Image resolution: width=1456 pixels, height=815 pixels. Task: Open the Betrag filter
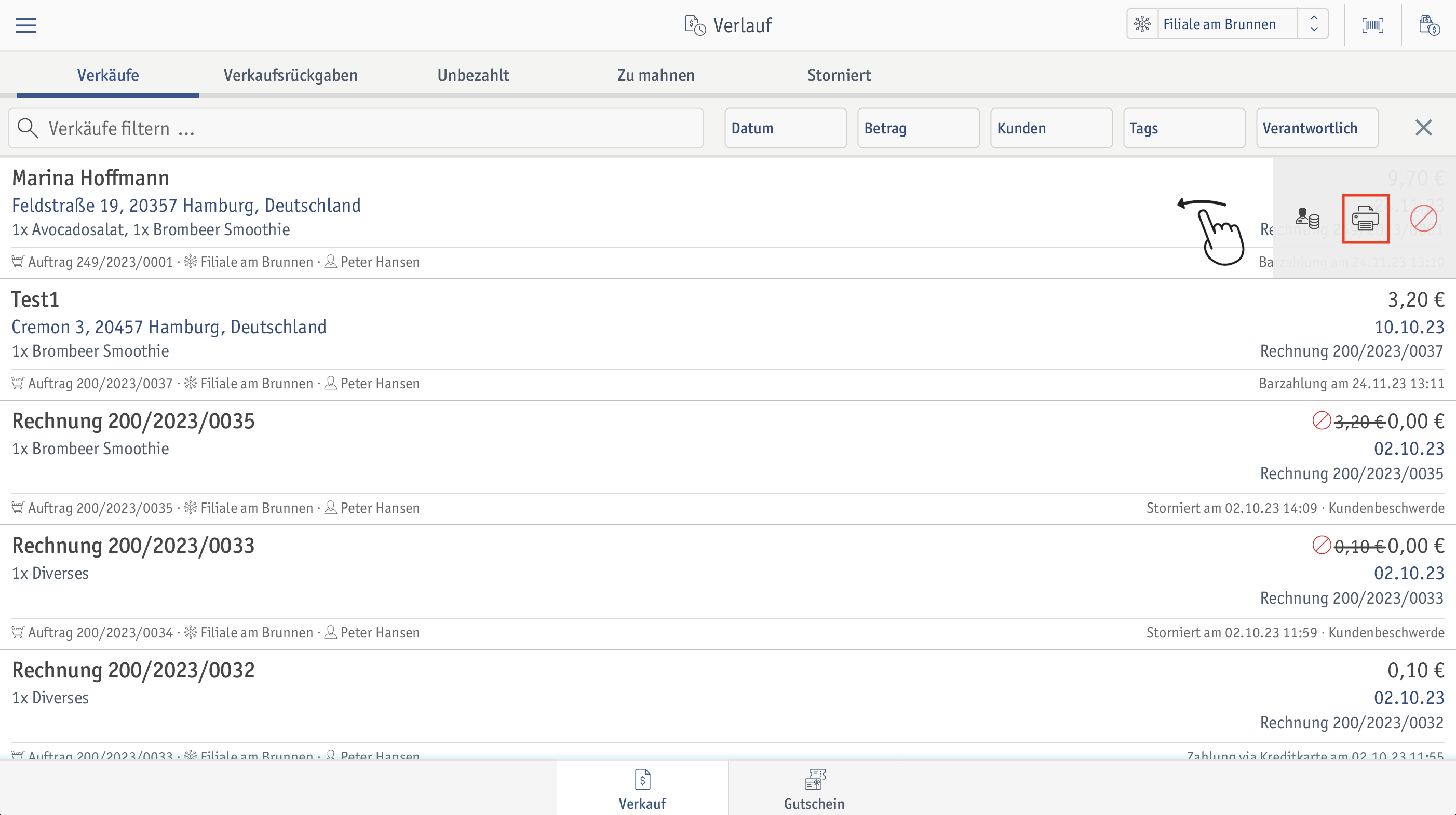[918, 128]
